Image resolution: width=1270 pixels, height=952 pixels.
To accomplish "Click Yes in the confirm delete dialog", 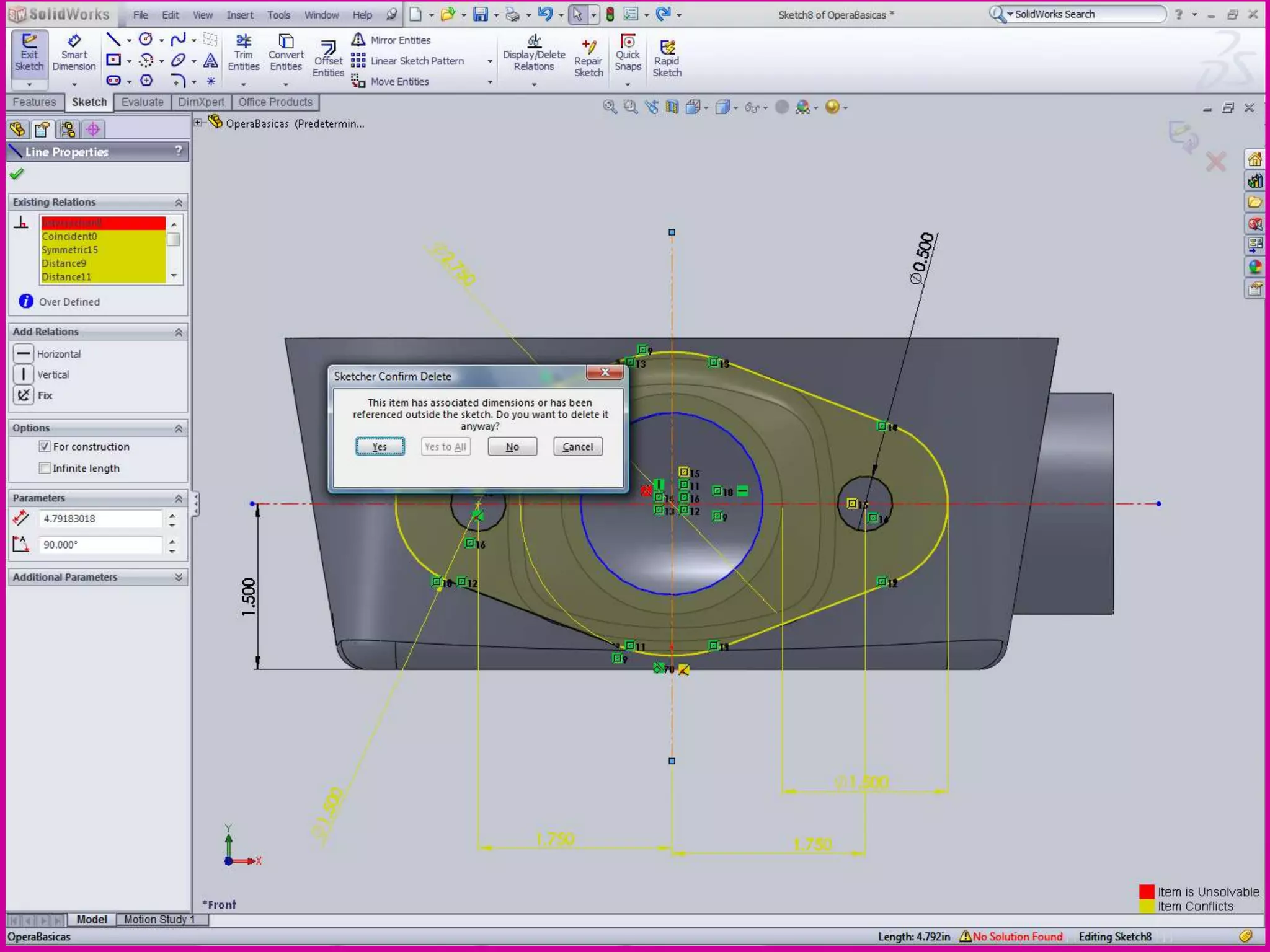I will click(380, 446).
